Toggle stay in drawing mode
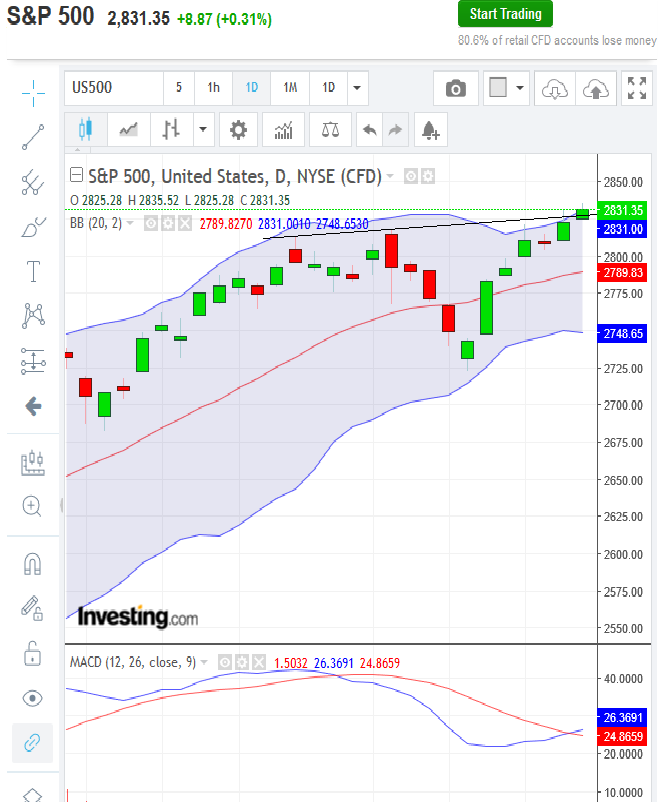The height and width of the screenshot is (802, 658). (x=32, y=608)
